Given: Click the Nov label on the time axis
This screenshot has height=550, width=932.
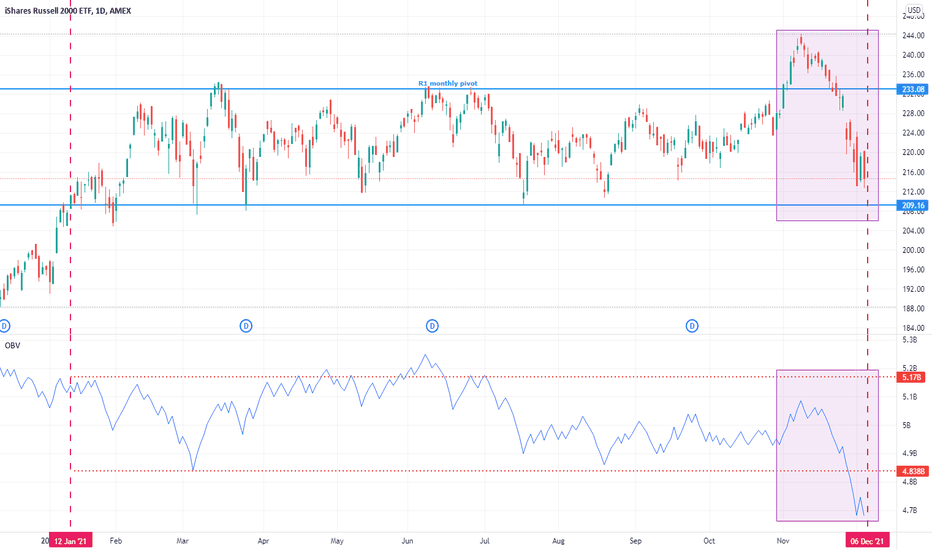Looking at the screenshot, I should pos(783,541).
